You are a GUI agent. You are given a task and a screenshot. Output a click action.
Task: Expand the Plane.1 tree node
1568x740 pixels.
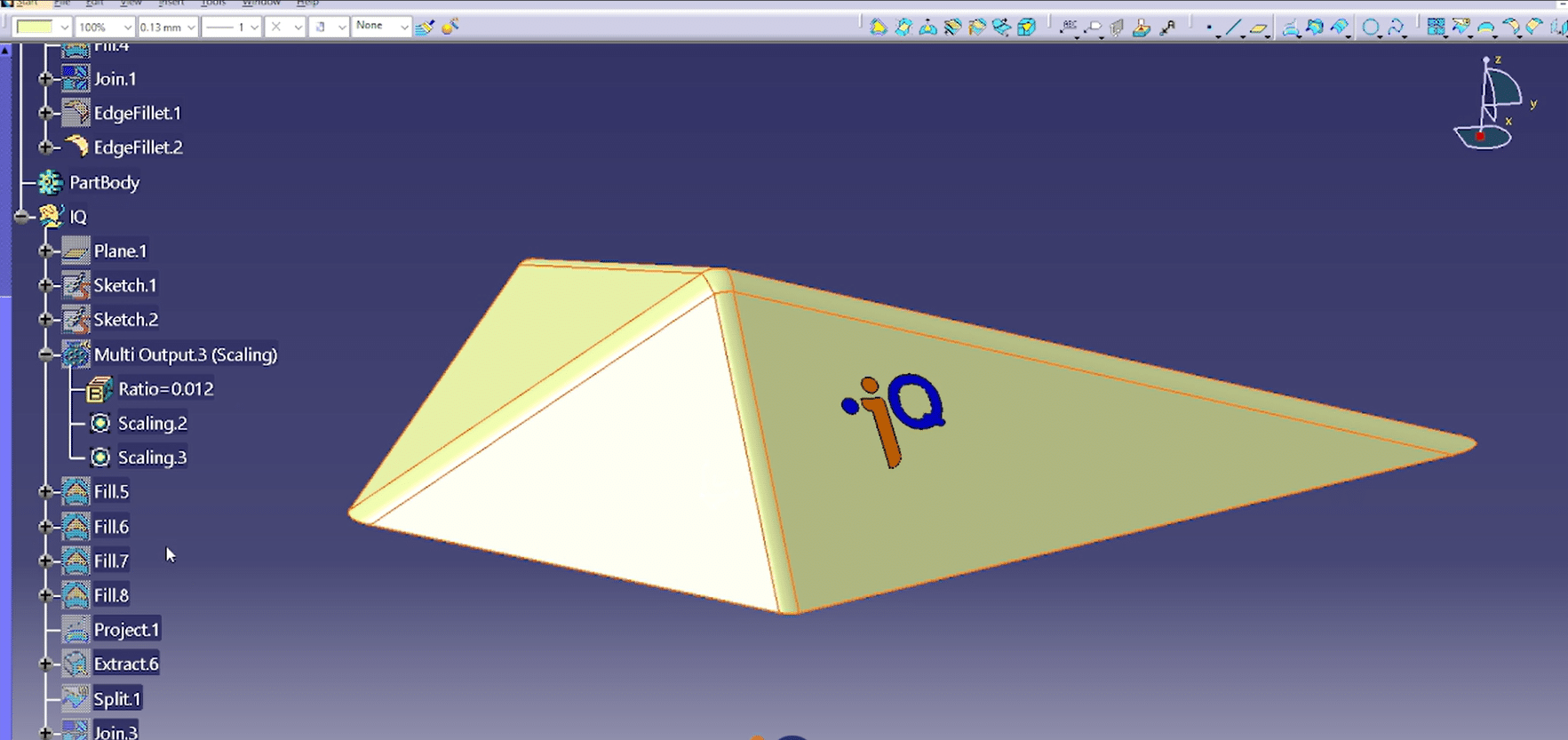(45, 251)
